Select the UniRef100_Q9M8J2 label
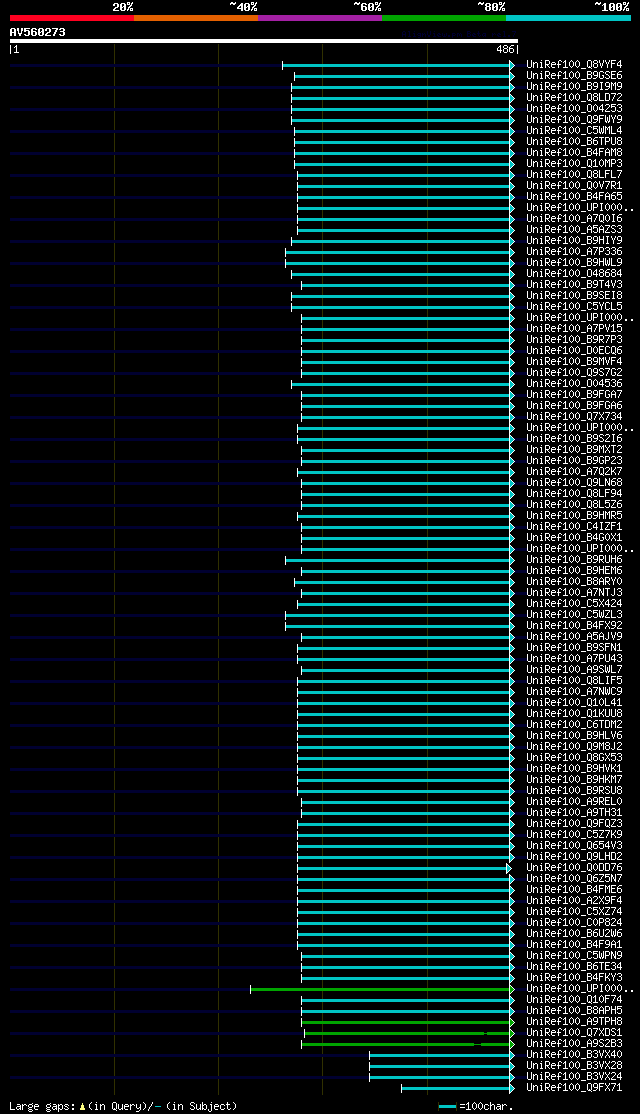640x1114 pixels. [575, 747]
